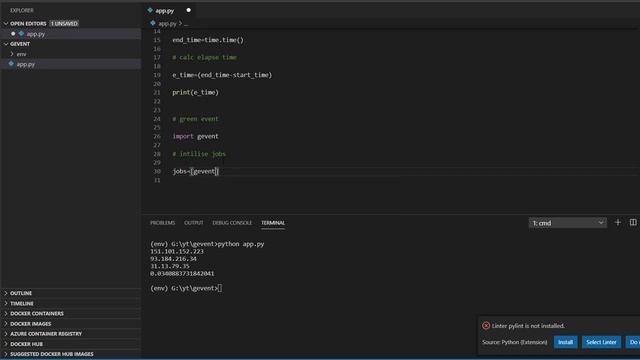Click the 'jobs=[gevent]' code line
Screen dimensions: 640x360
(196, 171)
